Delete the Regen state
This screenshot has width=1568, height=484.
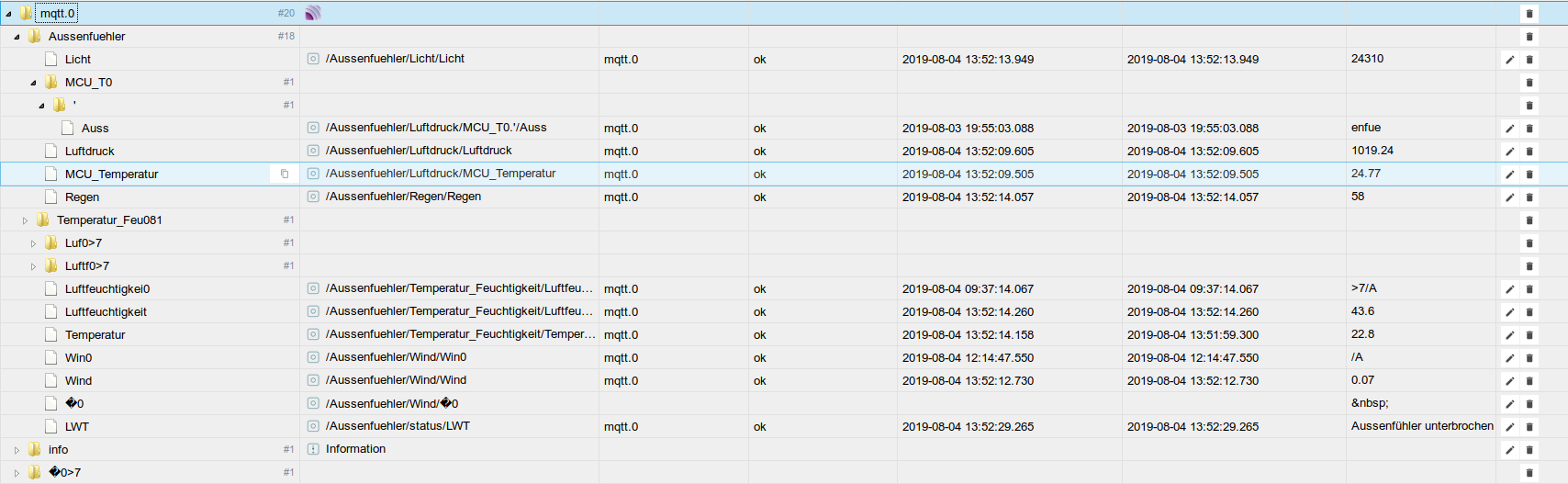[x=1529, y=197]
